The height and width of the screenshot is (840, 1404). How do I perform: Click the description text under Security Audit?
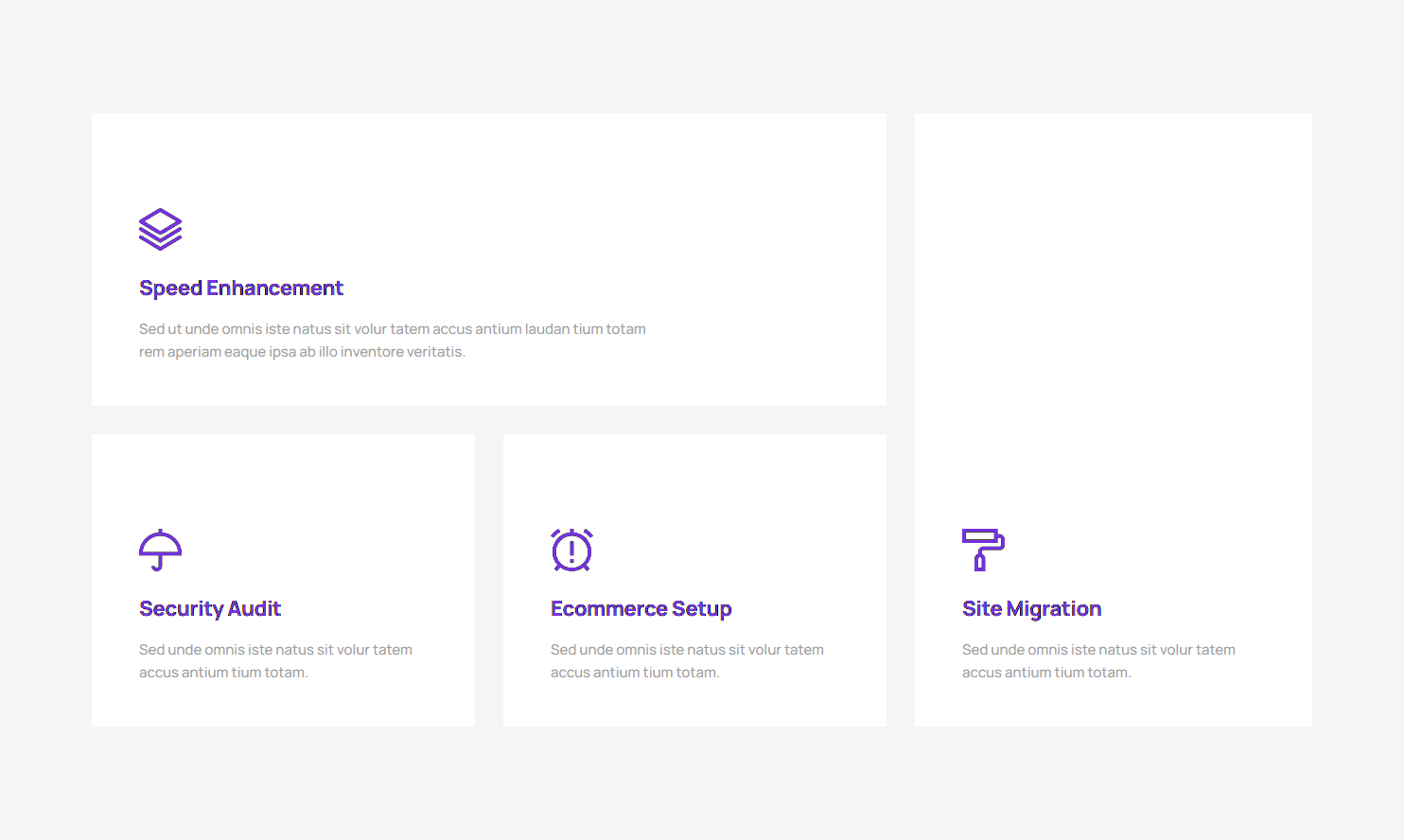275,660
